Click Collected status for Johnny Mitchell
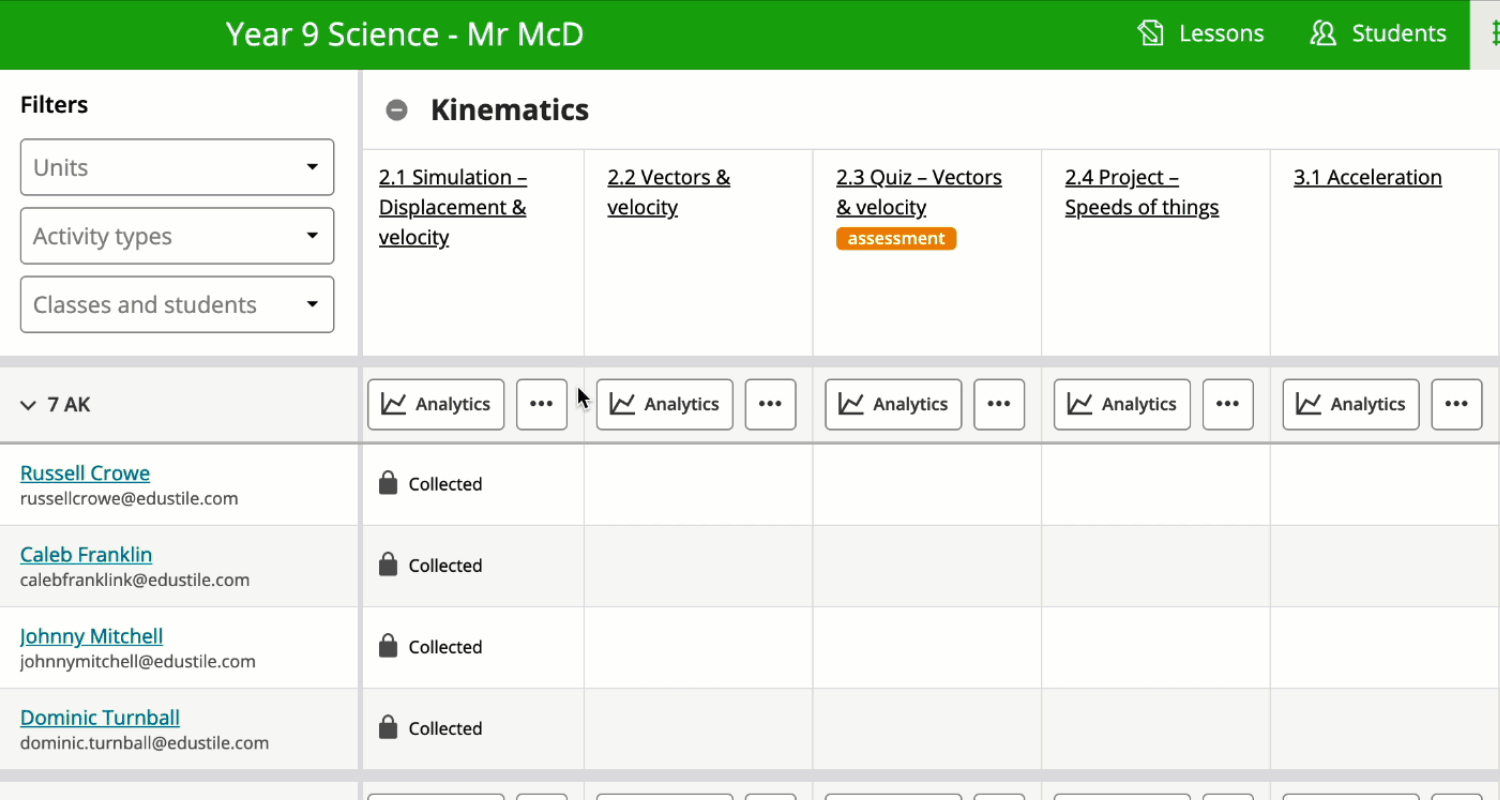The height and width of the screenshot is (800, 1500). pyautogui.click(x=445, y=647)
